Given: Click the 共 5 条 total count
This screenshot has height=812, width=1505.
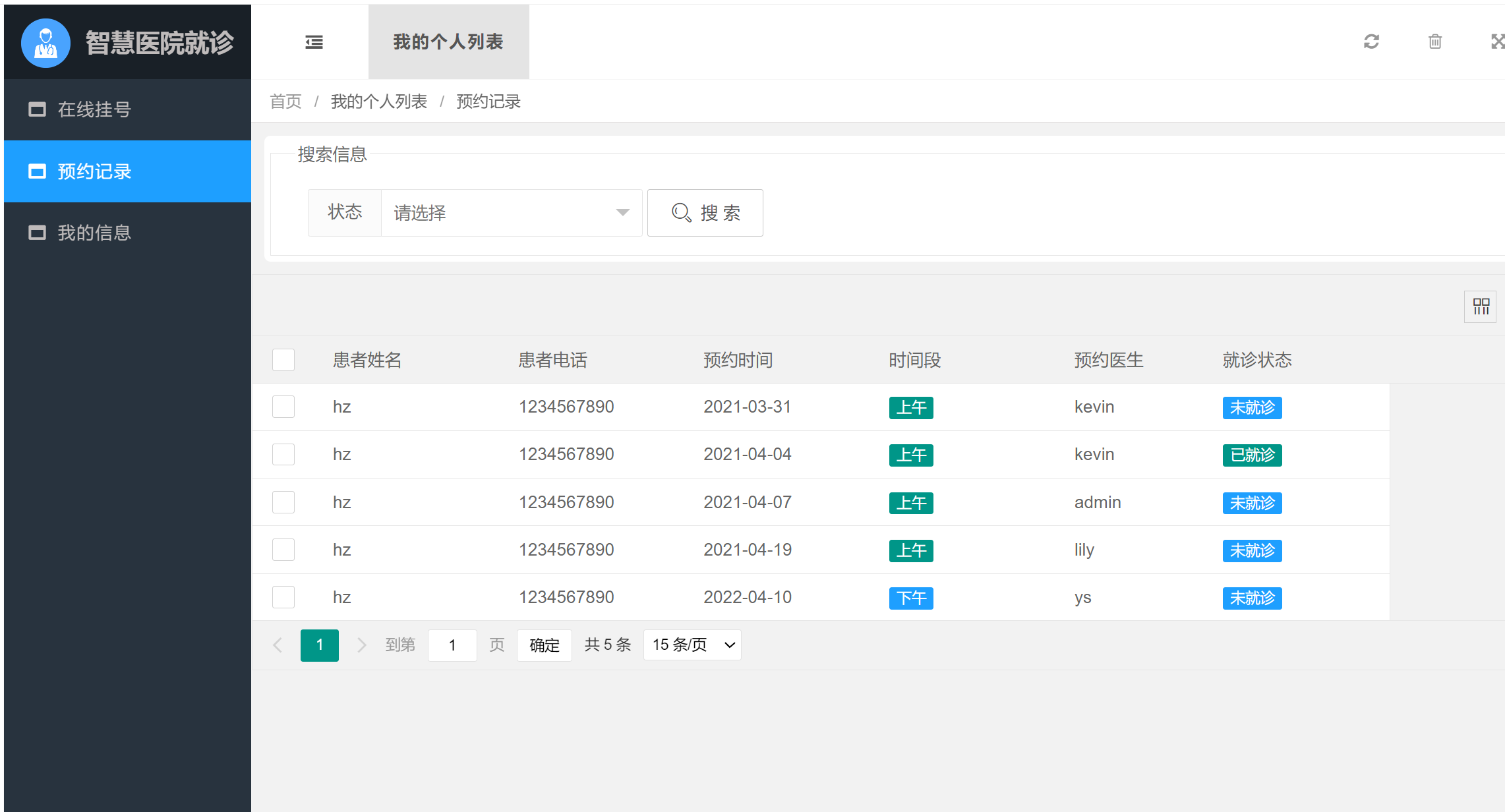Looking at the screenshot, I should click(608, 645).
